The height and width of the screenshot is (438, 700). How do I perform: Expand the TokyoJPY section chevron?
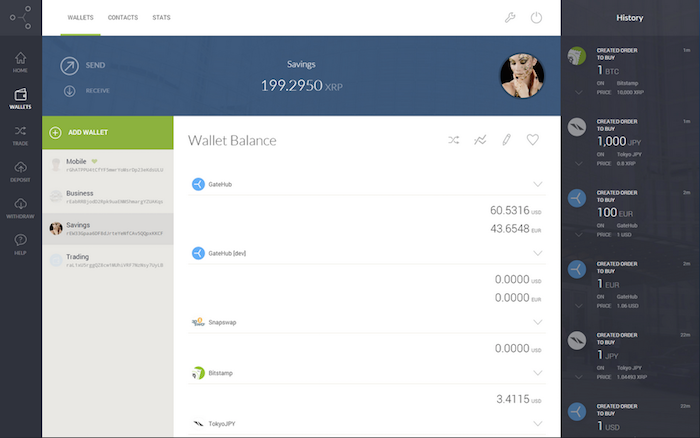[x=538, y=423]
